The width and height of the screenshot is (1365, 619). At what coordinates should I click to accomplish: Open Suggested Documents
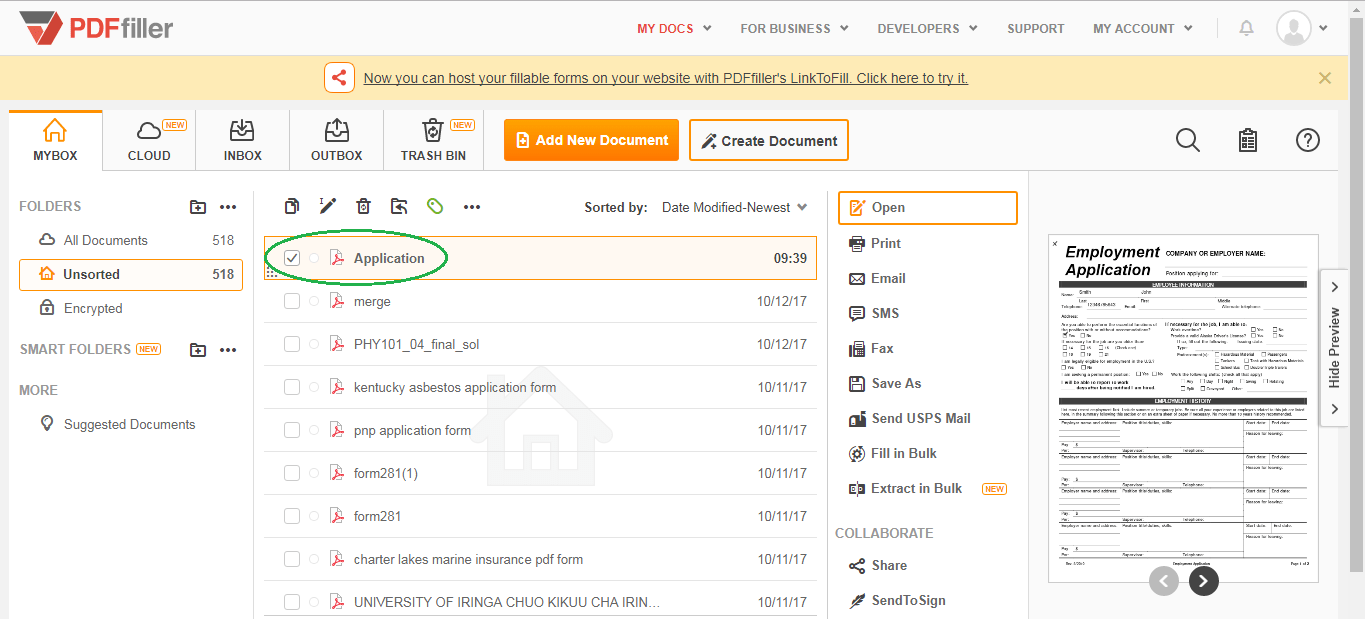[117, 424]
